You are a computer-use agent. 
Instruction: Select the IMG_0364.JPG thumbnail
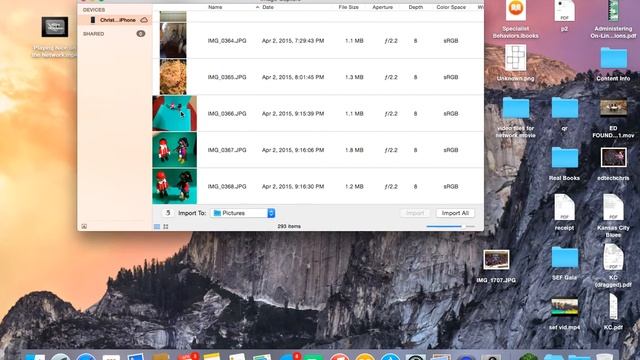pos(173,40)
